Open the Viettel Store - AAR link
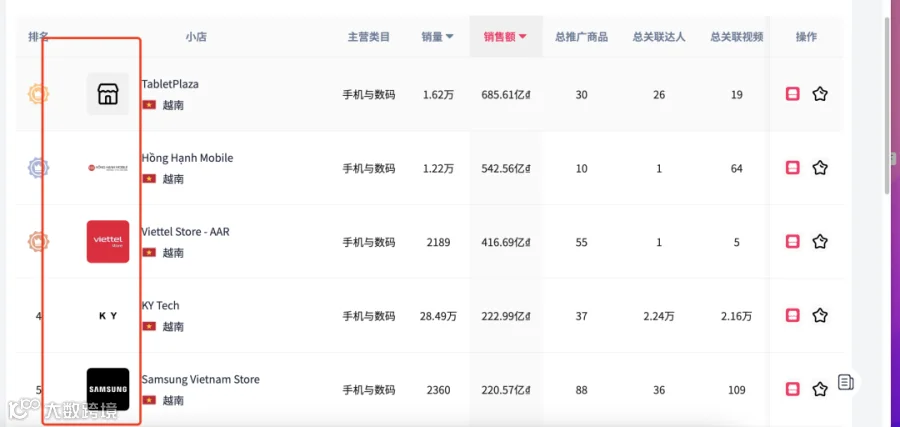The width and height of the screenshot is (900, 427). pos(185,232)
